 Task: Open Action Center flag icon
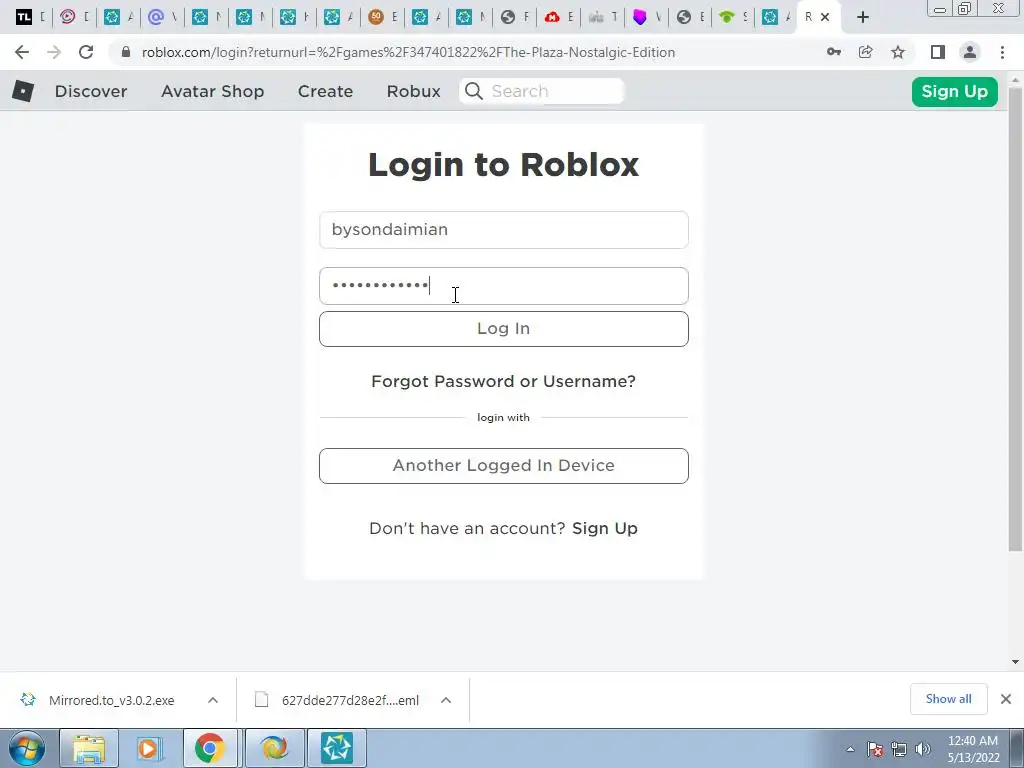tap(875, 749)
